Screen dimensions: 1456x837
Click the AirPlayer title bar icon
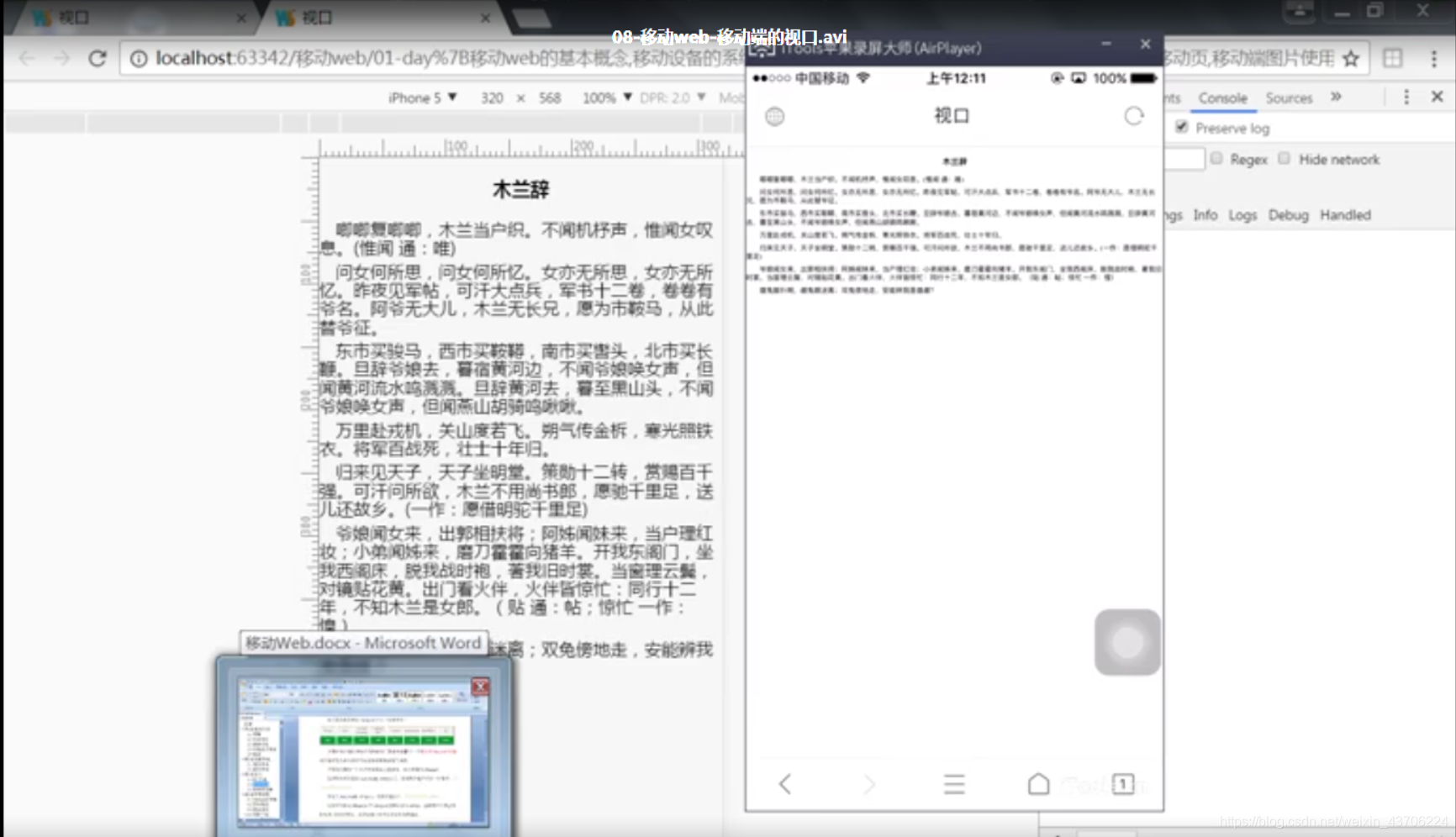pos(762,50)
